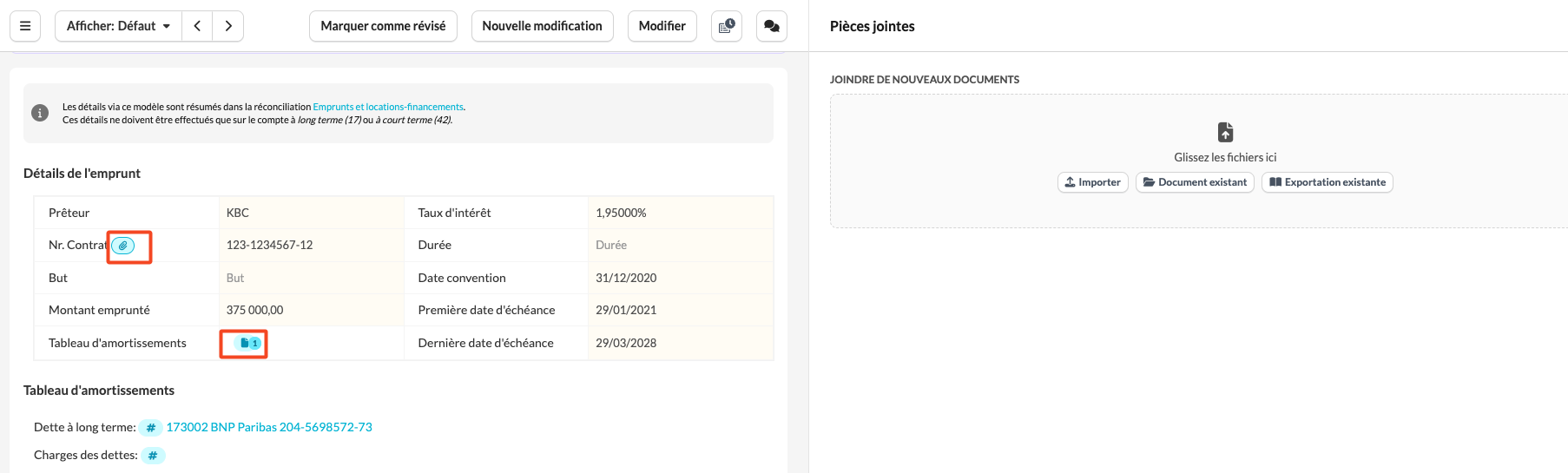
Task: Open attached document badge for Tableau d'amortissements
Action: (249, 343)
